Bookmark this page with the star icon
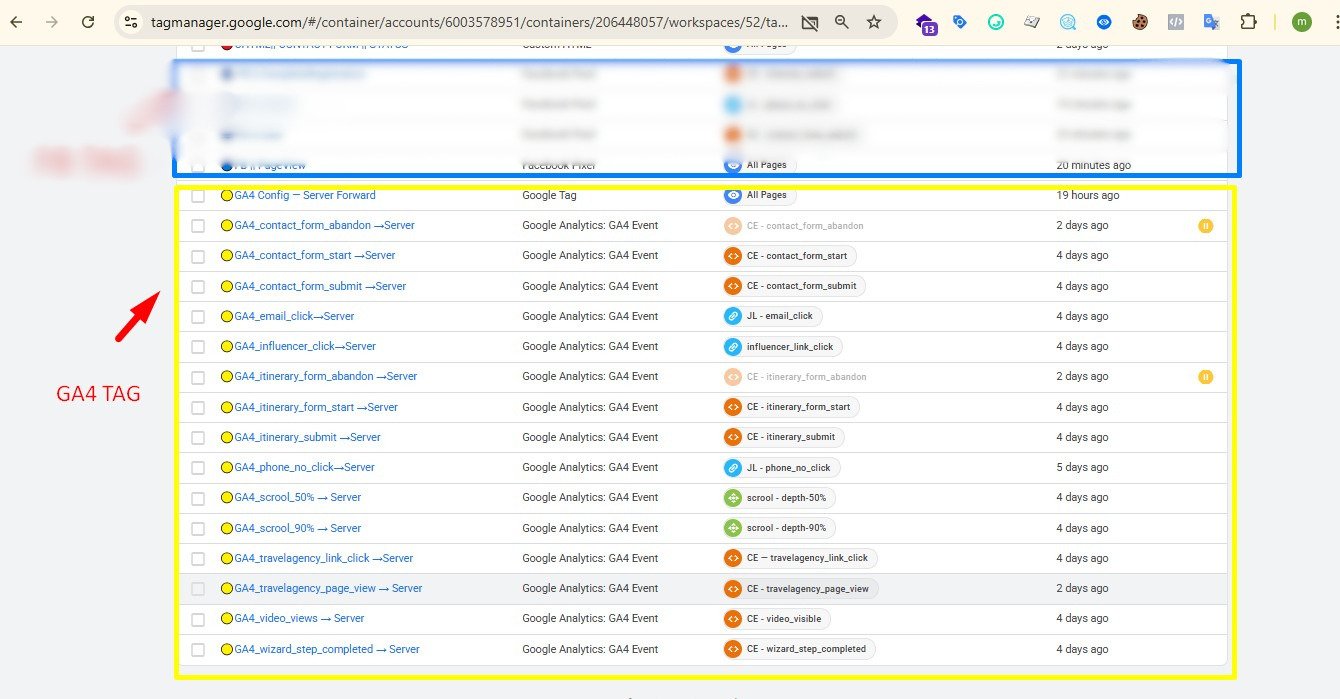The width and height of the screenshot is (1340, 699). (x=874, y=22)
